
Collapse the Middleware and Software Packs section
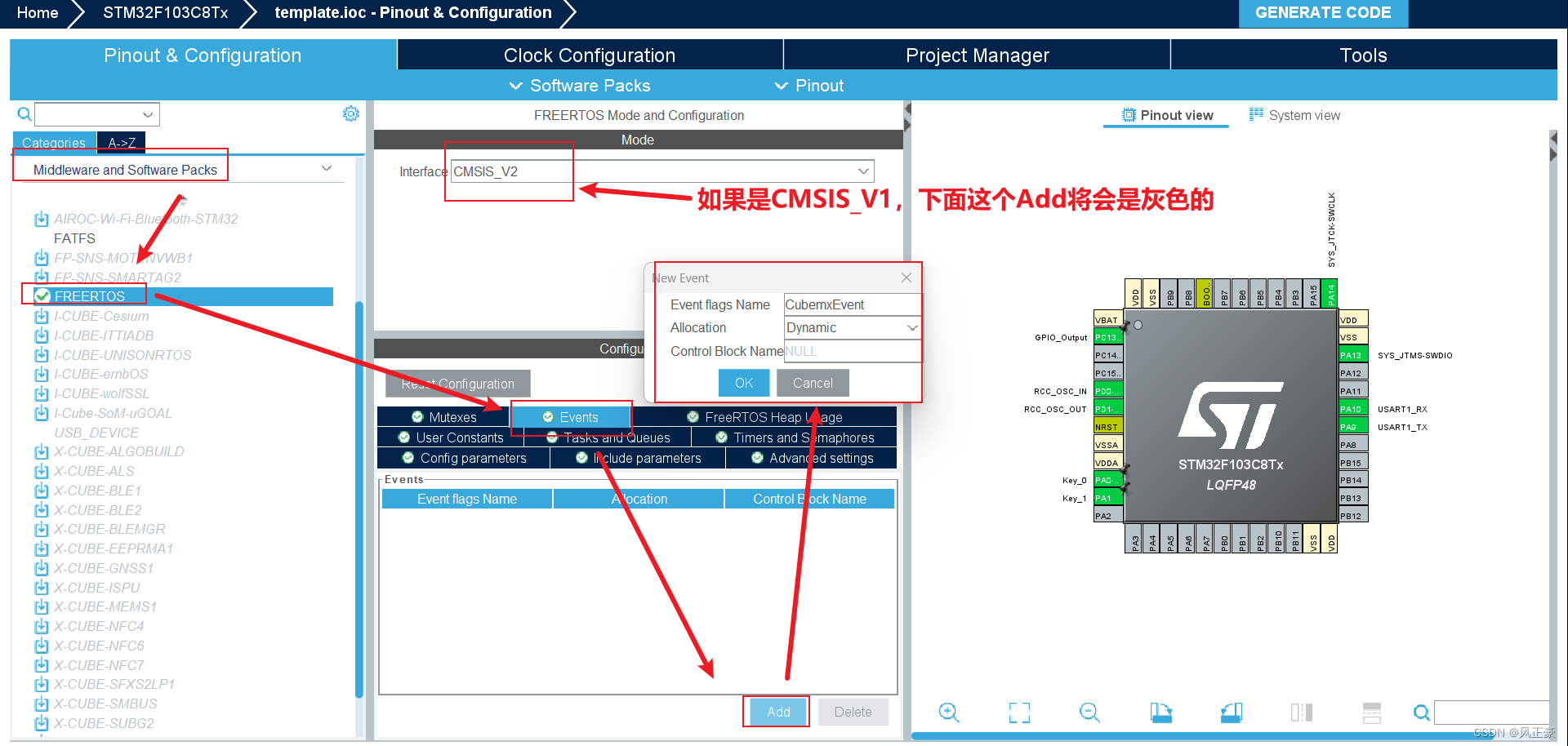[x=327, y=169]
